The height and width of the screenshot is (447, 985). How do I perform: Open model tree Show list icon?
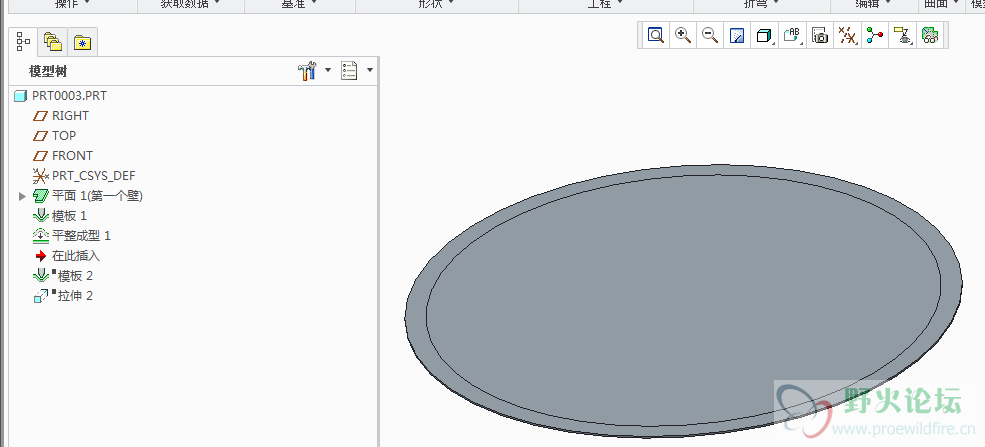pos(349,70)
